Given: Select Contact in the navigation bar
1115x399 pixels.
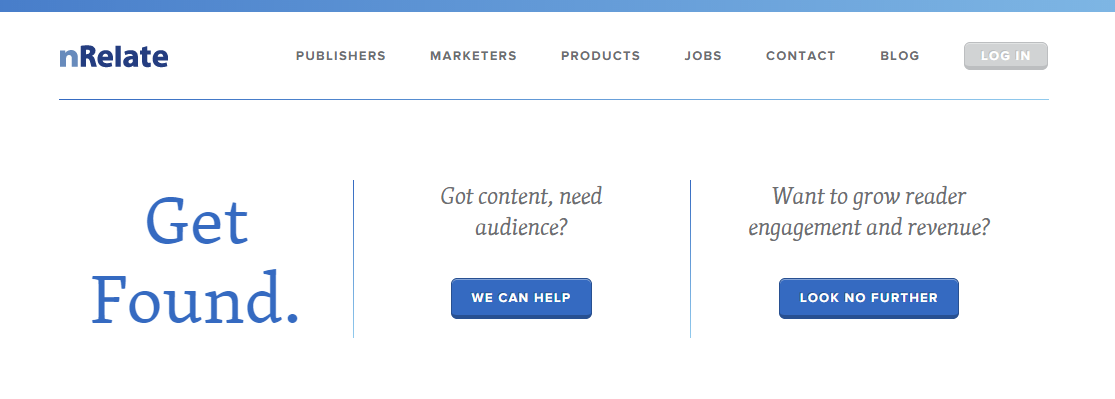Looking at the screenshot, I should coord(800,55).
